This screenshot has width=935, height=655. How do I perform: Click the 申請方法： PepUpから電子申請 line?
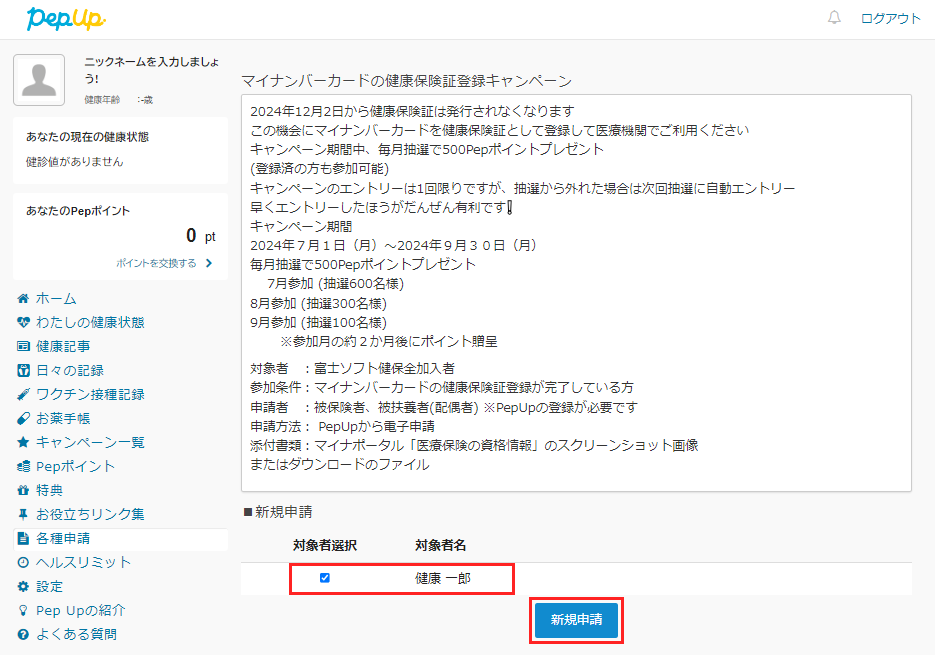342,427
